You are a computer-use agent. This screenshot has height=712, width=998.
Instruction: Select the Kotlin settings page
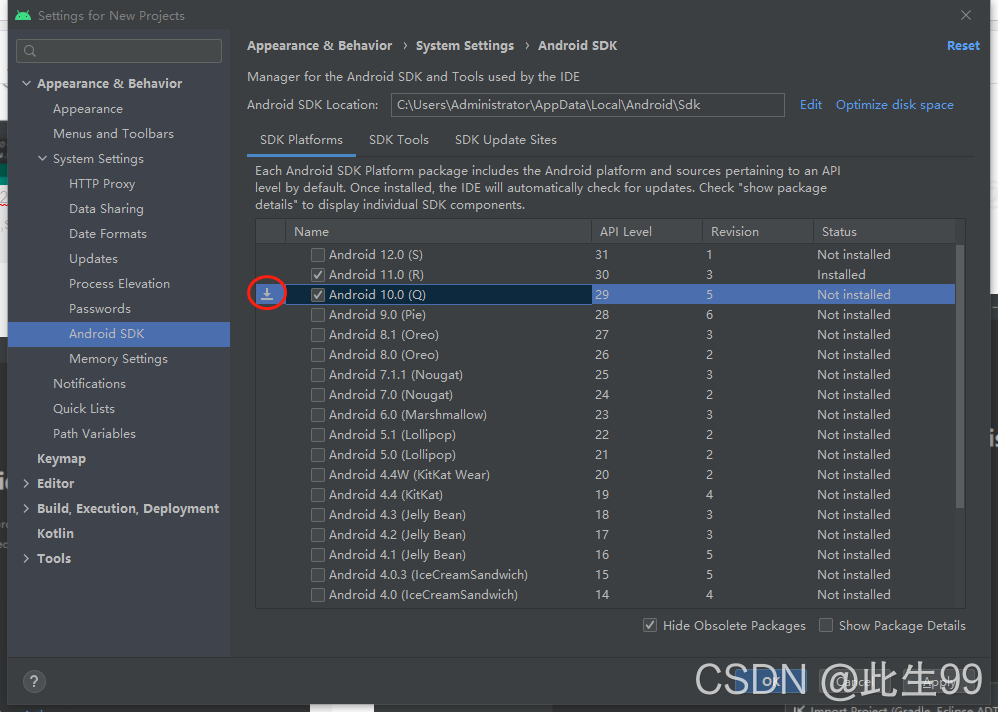(55, 534)
